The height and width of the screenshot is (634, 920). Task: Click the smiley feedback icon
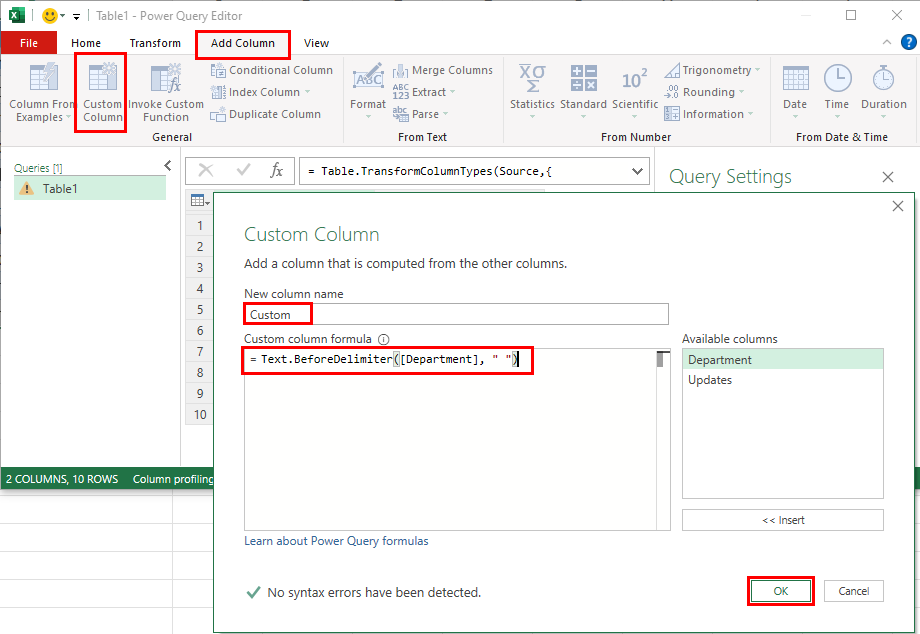pyautogui.click(x=50, y=16)
